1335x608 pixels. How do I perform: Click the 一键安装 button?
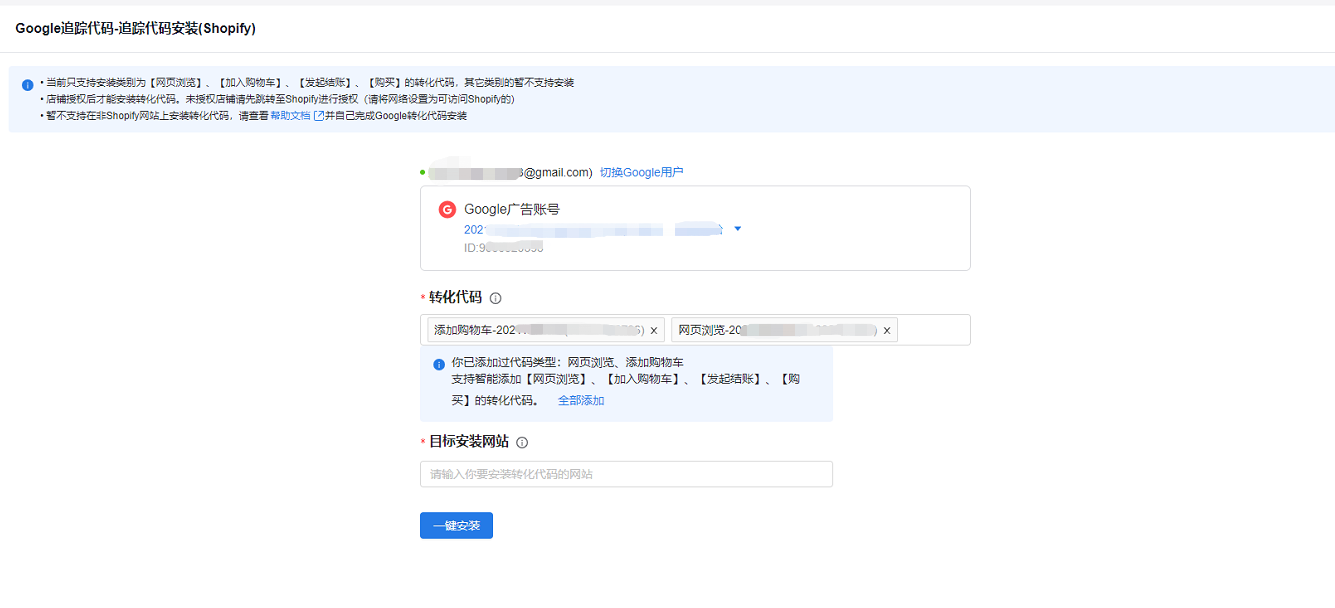coord(456,525)
